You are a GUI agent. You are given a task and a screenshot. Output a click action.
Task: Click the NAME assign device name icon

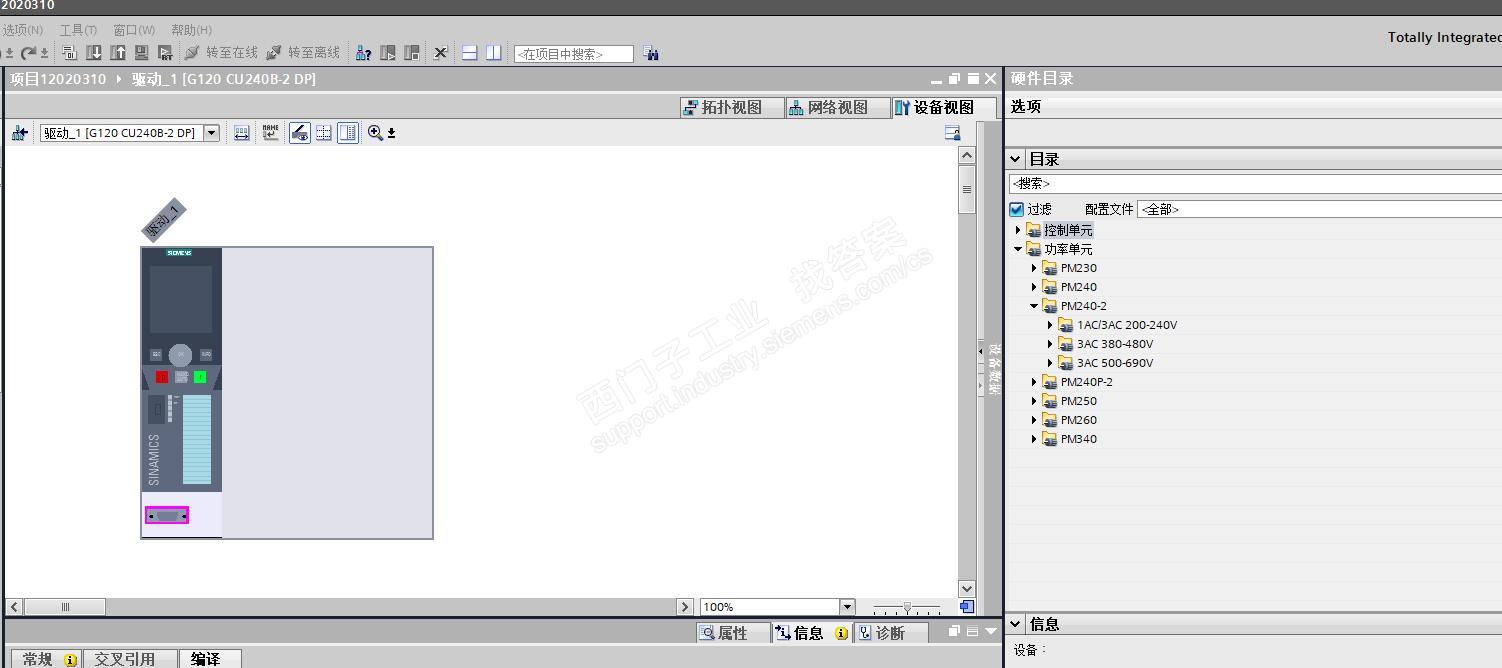point(270,132)
